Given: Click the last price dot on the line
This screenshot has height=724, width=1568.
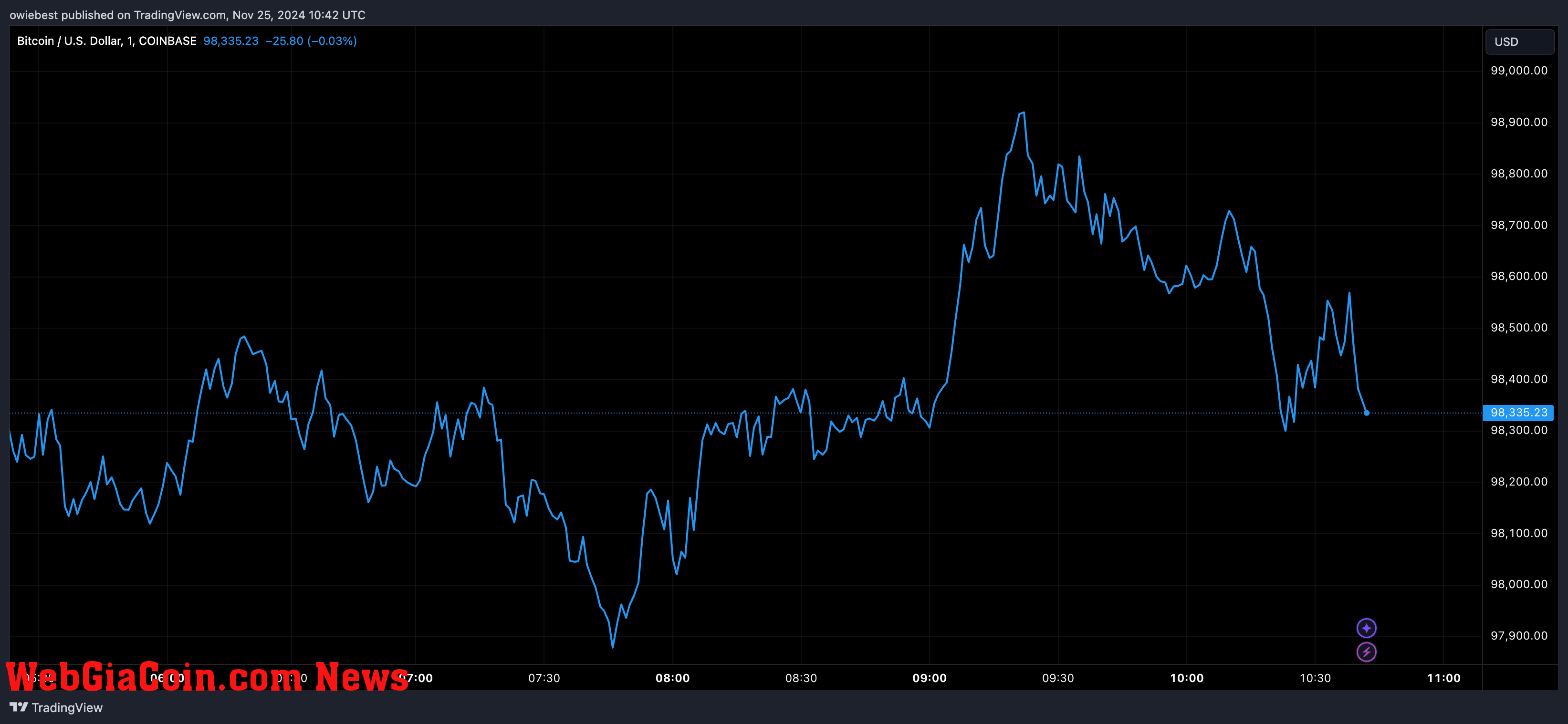Looking at the screenshot, I should [1367, 413].
